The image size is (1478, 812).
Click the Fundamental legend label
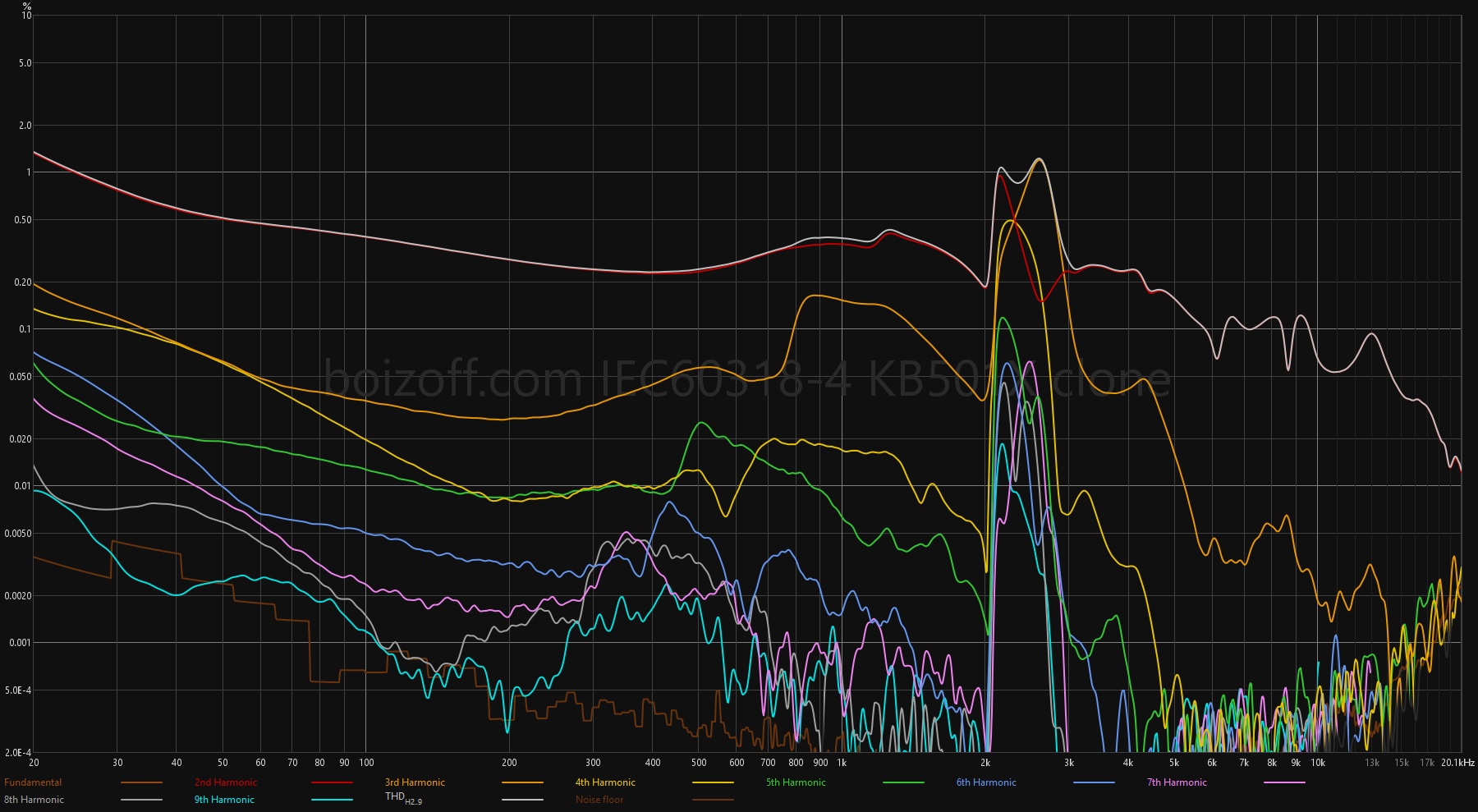pos(33,782)
